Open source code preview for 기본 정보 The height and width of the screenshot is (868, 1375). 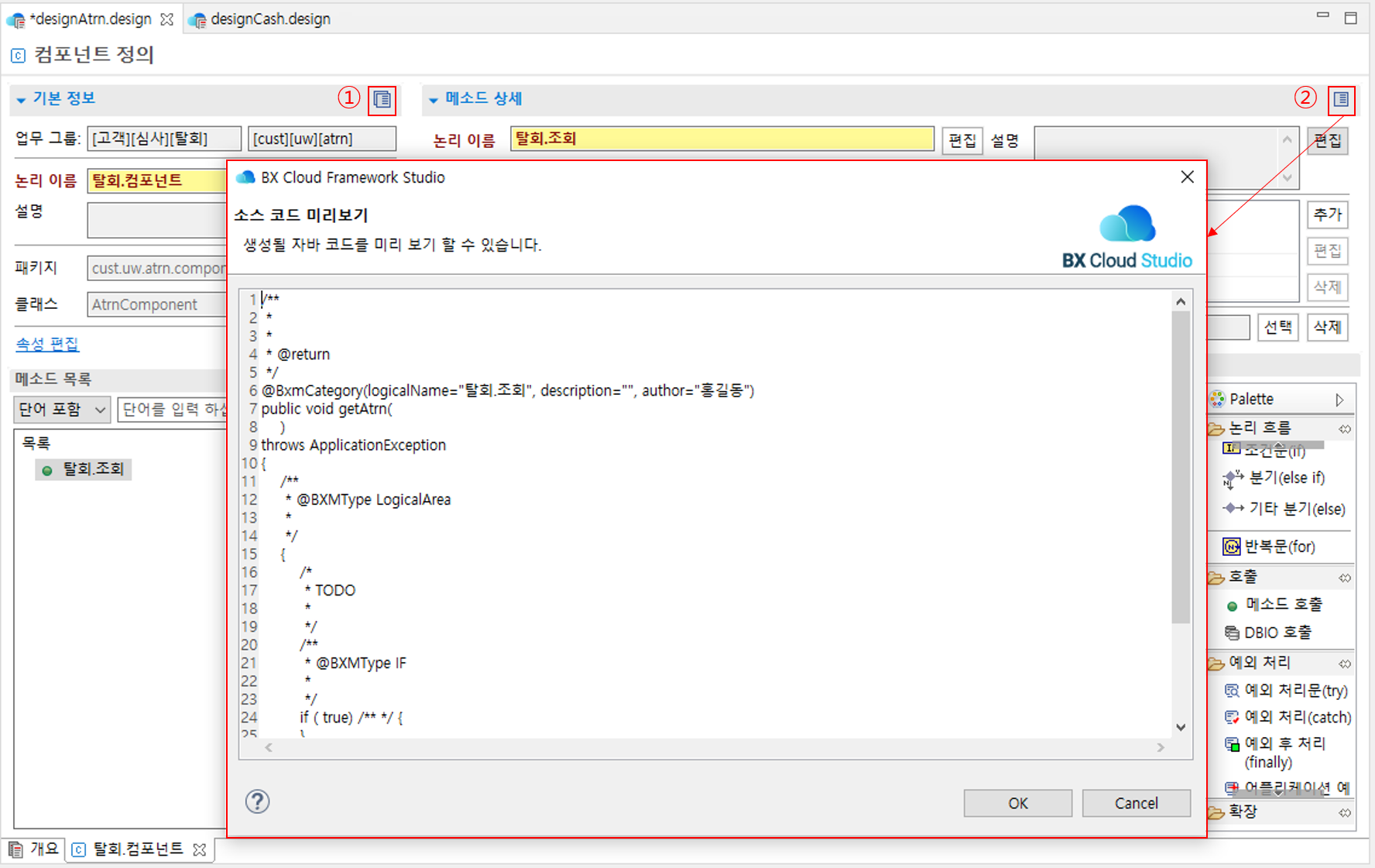(x=381, y=99)
